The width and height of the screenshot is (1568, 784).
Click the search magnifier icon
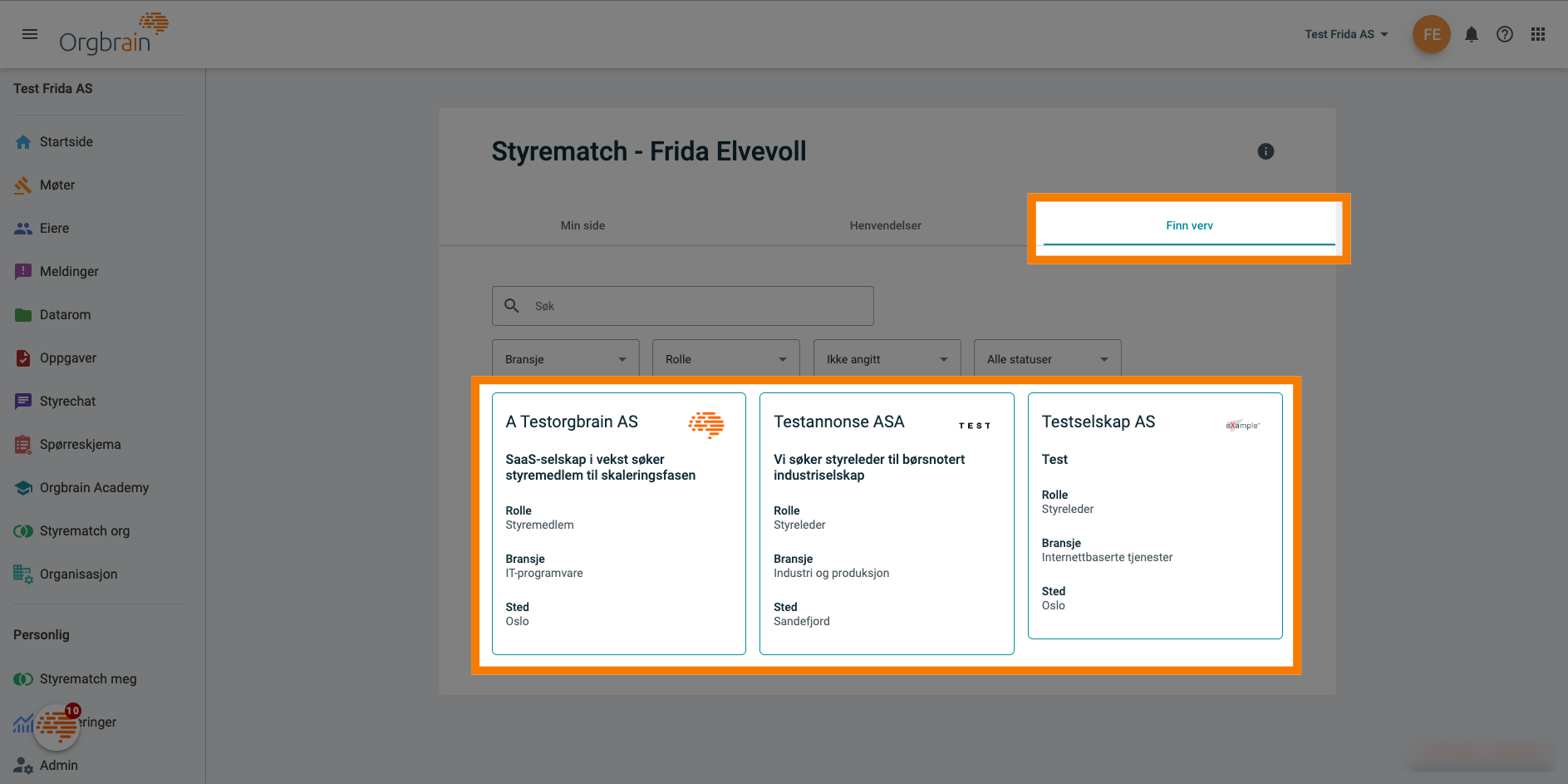click(x=512, y=306)
